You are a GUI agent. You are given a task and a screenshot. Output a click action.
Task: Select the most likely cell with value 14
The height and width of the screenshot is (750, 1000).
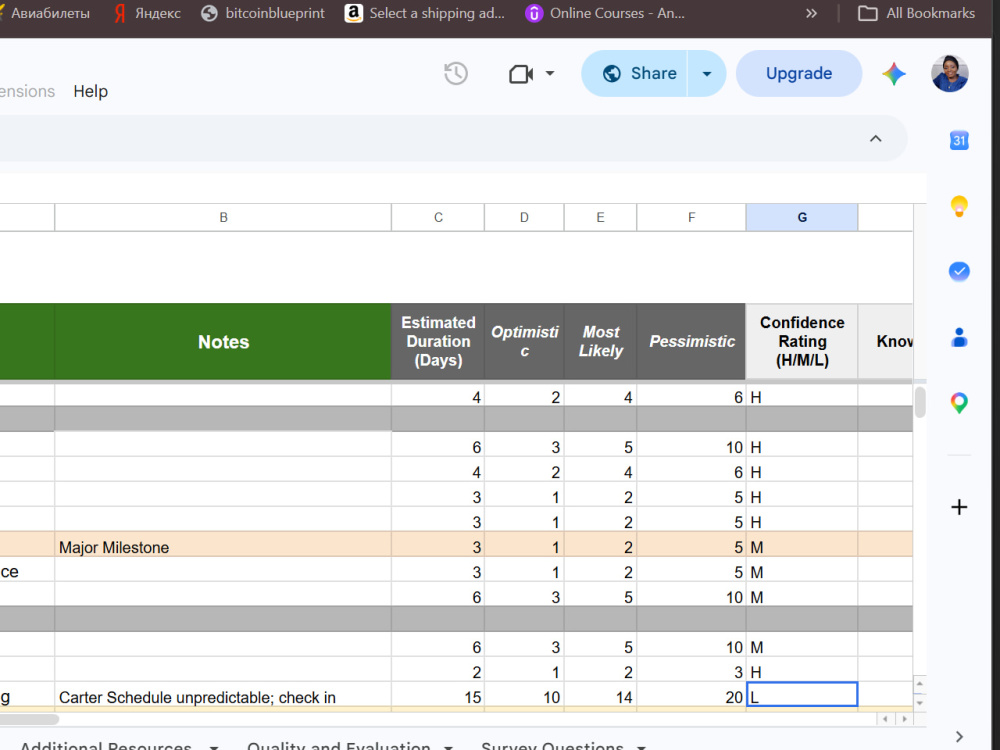pos(600,697)
